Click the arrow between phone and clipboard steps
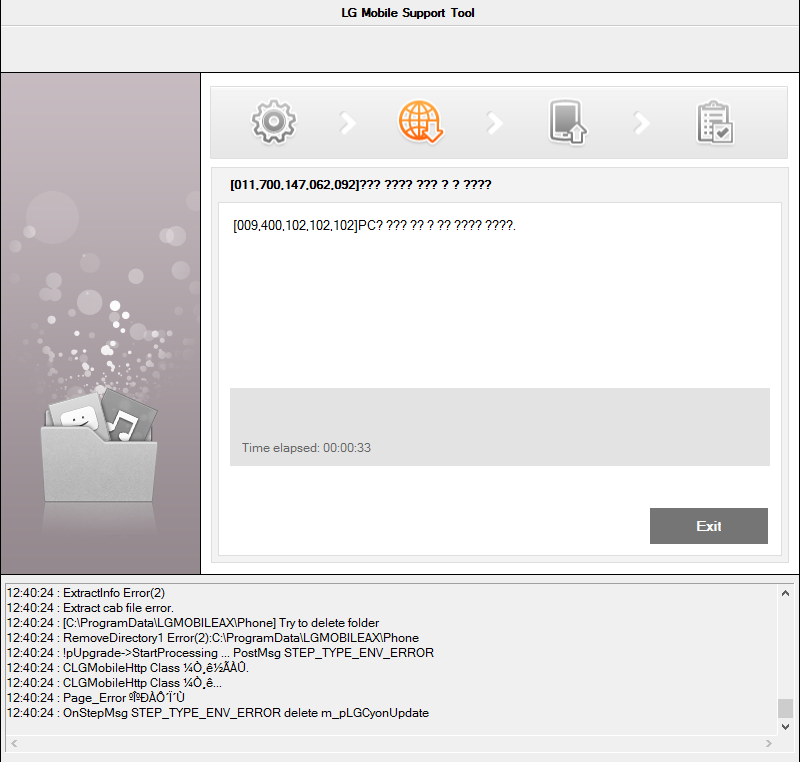The width and height of the screenshot is (800, 762). point(641,123)
